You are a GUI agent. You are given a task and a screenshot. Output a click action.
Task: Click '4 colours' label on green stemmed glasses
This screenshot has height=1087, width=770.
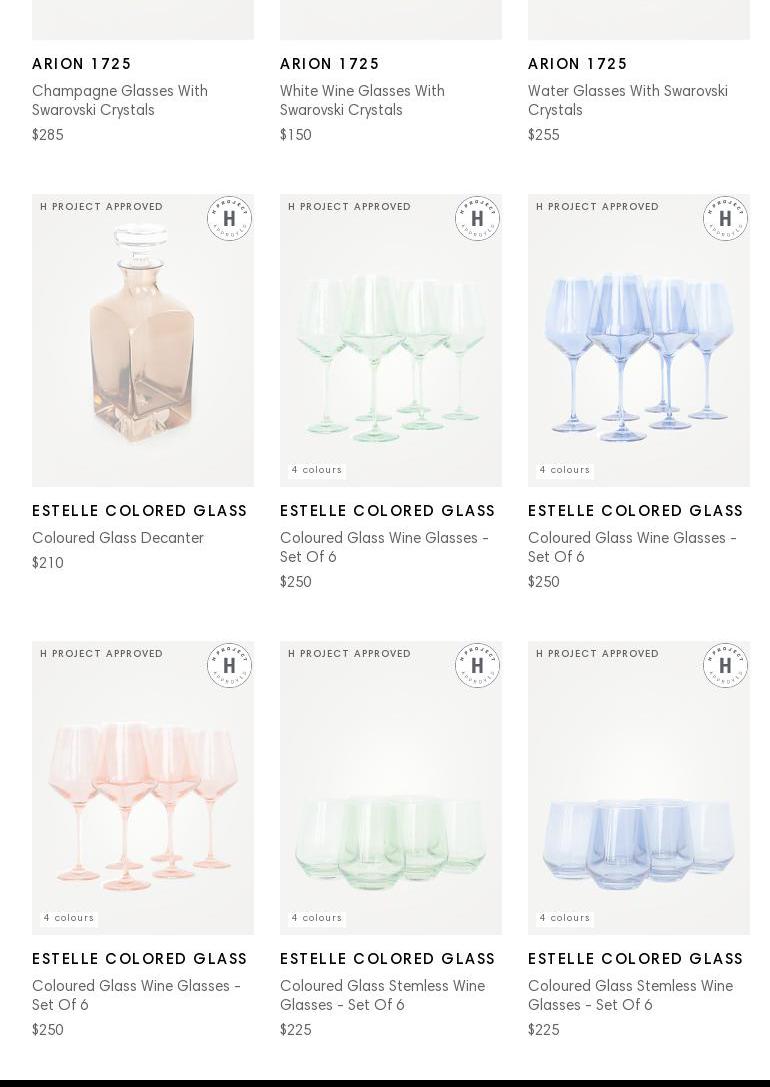pyautogui.click(x=317, y=470)
